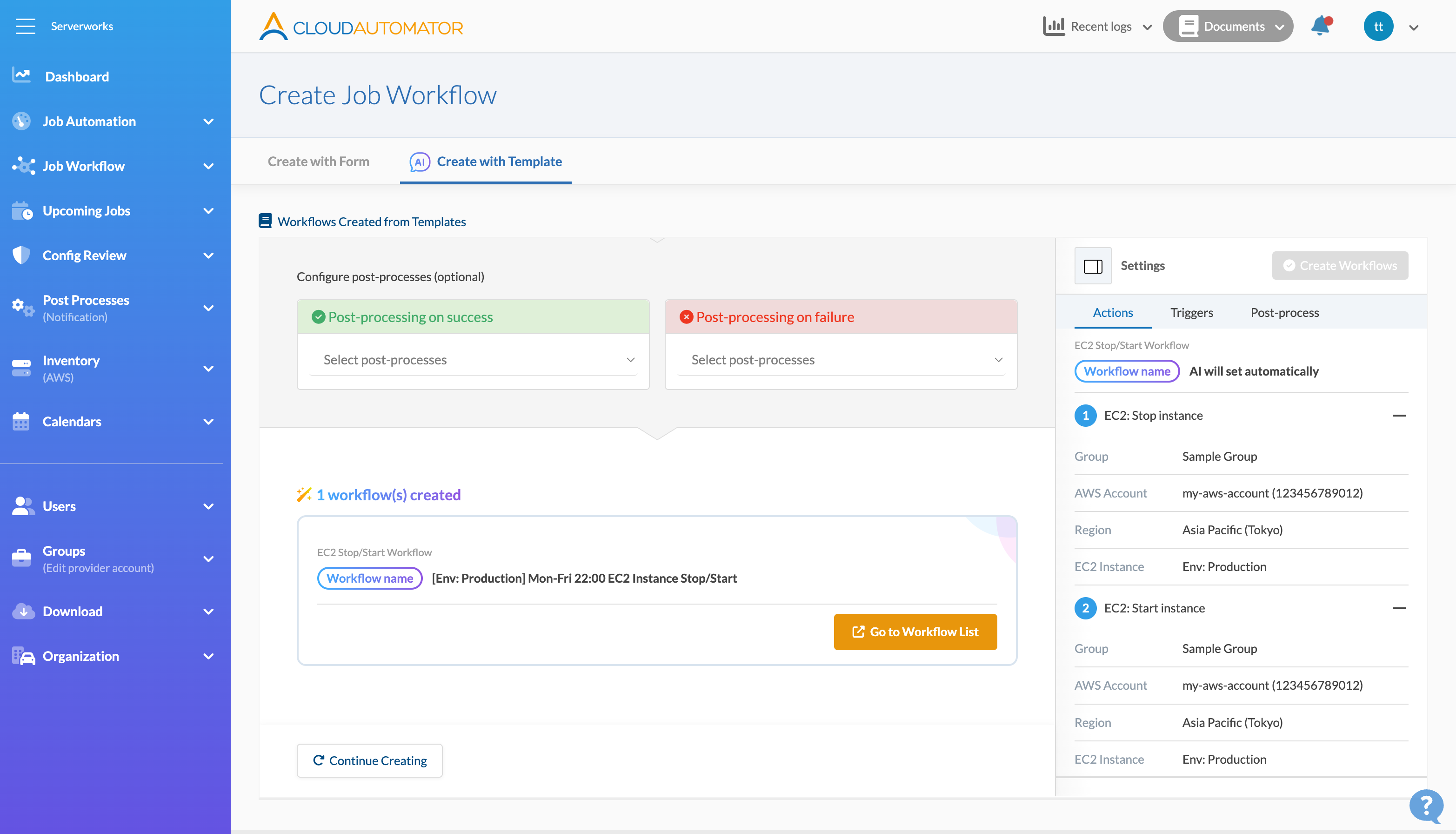Open the notifications bell
1456x834 pixels.
pyautogui.click(x=1322, y=27)
